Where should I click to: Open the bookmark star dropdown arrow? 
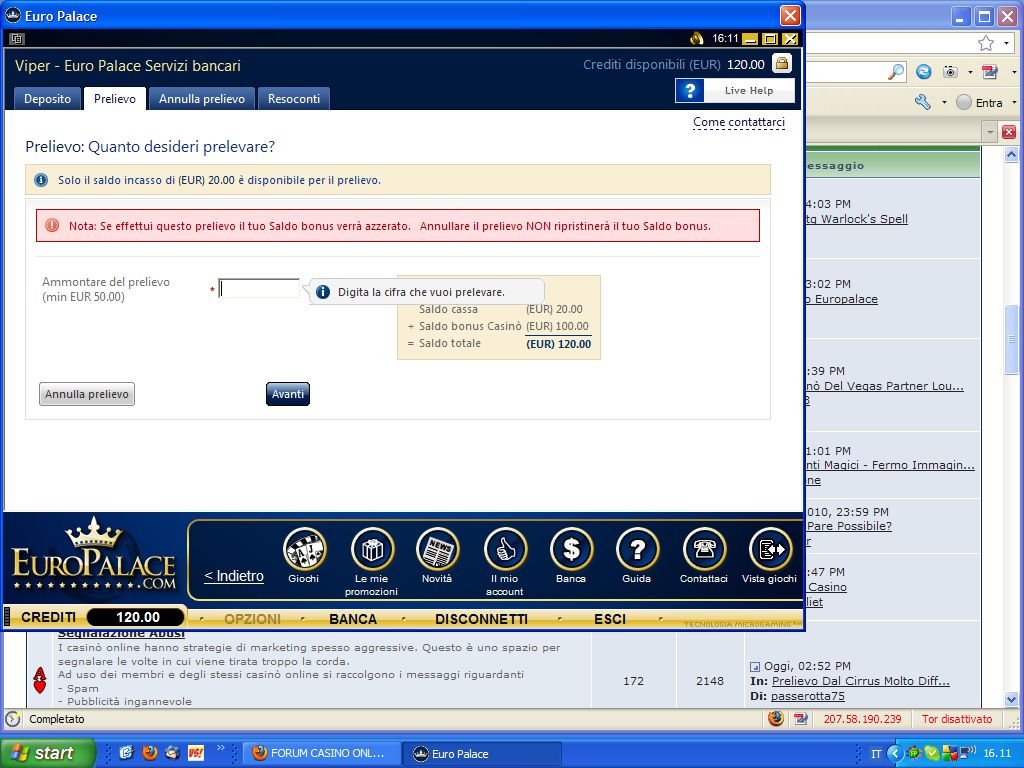tap(1006, 44)
